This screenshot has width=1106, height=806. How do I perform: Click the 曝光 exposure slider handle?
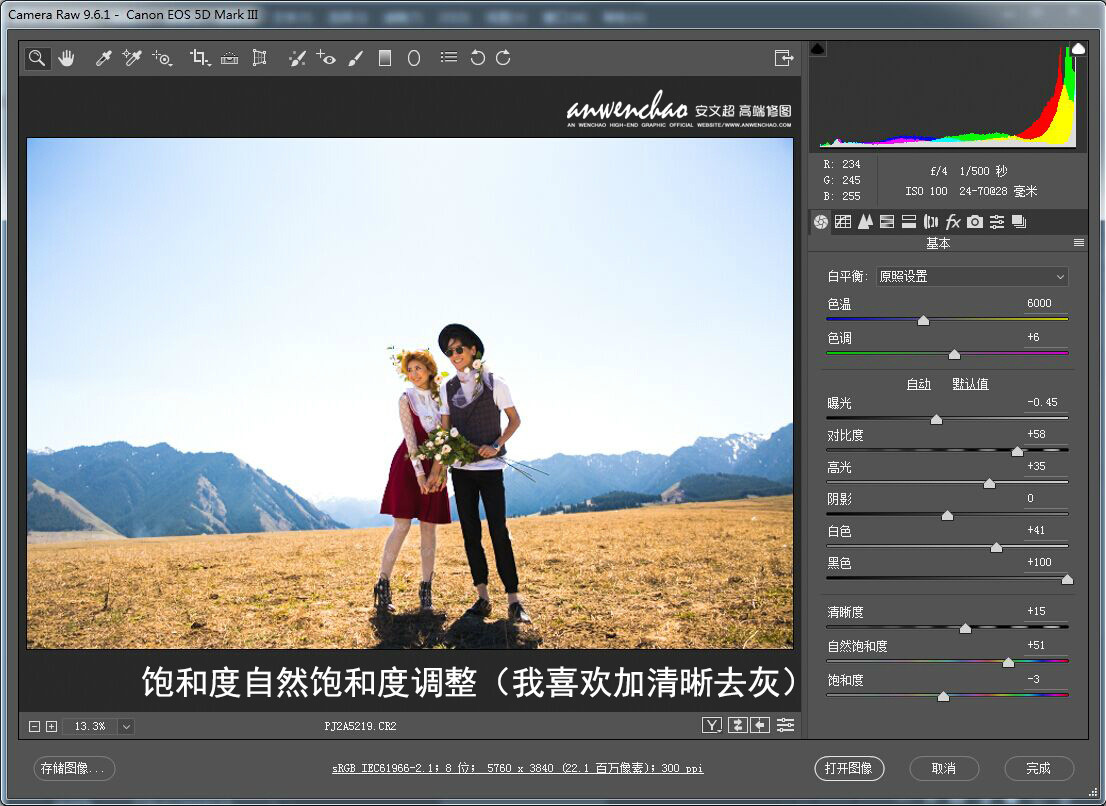click(x=936, y=420)
